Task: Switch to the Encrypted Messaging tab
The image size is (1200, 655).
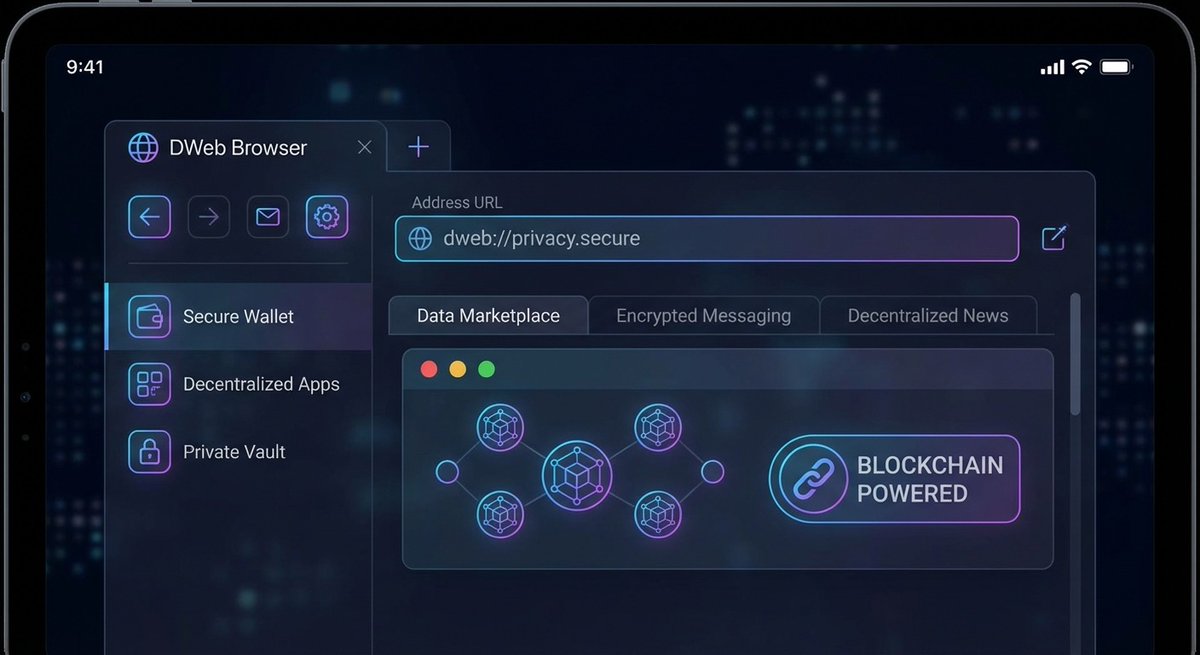Action: coord(703,316)
